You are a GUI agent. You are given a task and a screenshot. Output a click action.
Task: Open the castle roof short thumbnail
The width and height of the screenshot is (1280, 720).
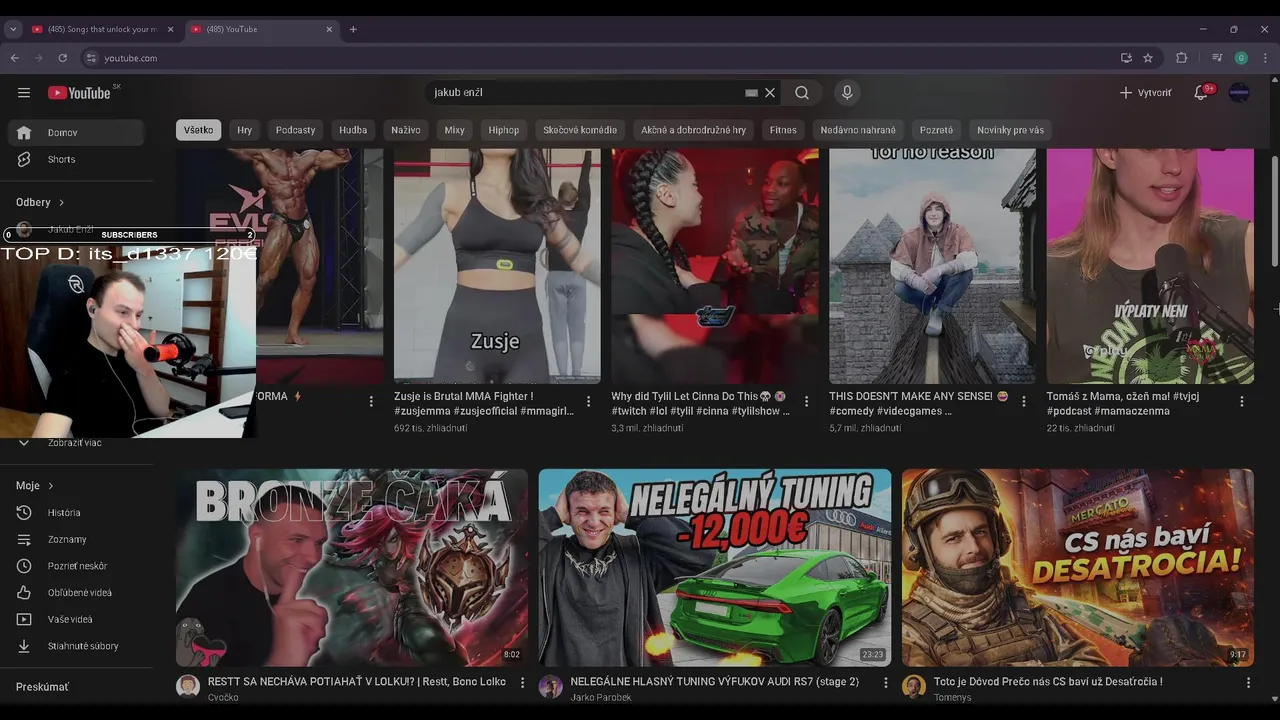(932, 266)
